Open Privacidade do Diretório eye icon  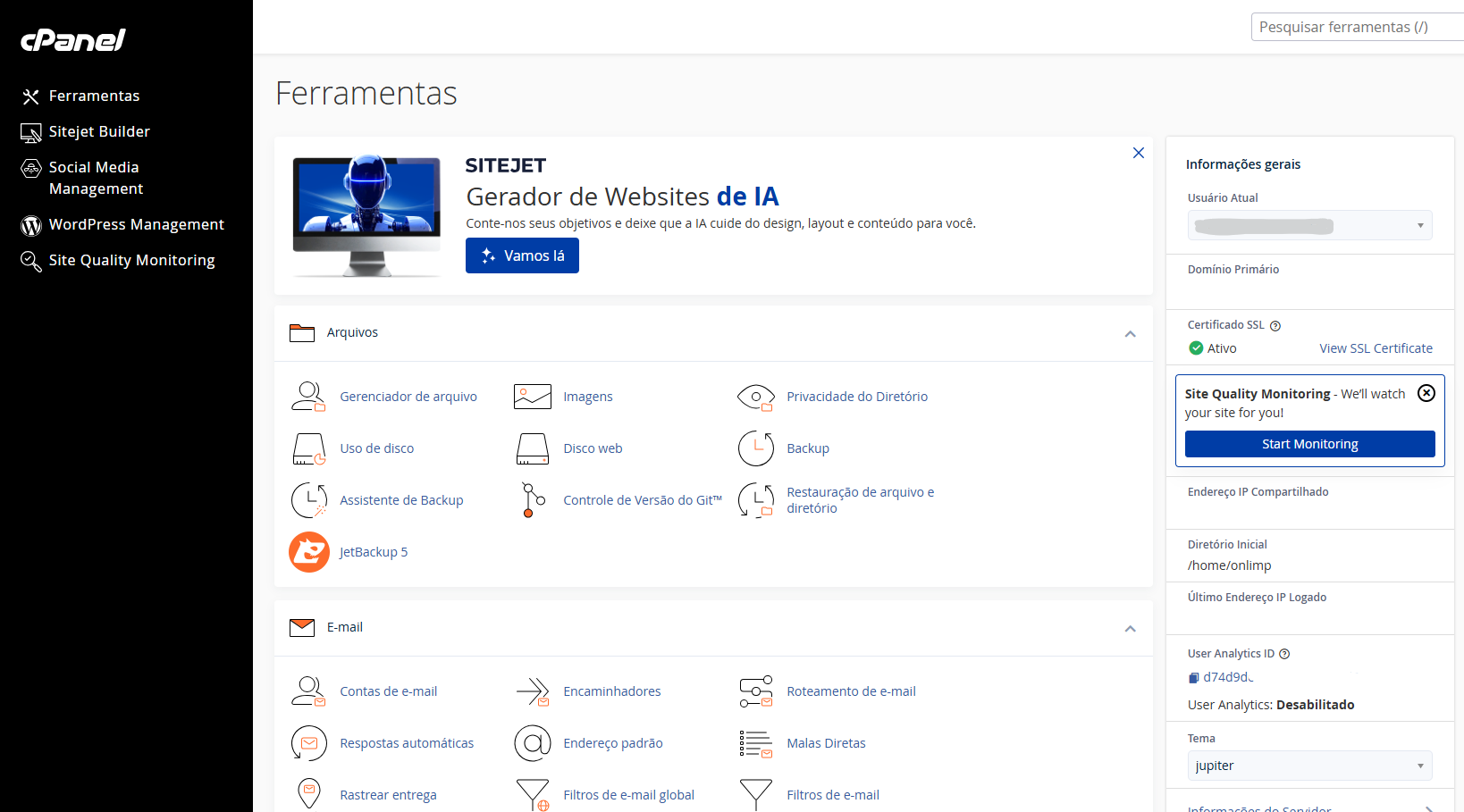tap(755, 397)
